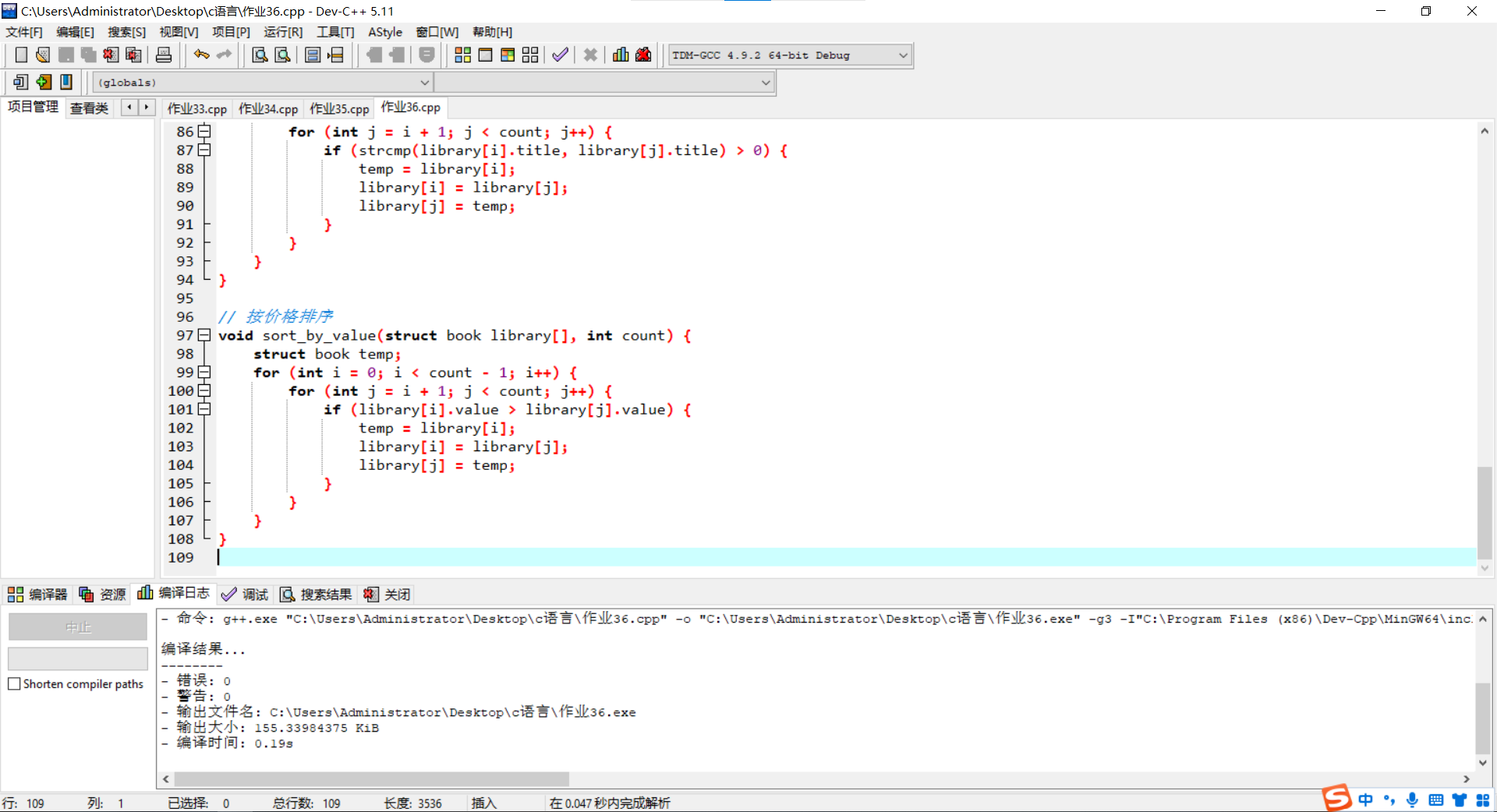Open Find using the magnifier toolbar icon
1497x812 pixels.
pos(260,55)
